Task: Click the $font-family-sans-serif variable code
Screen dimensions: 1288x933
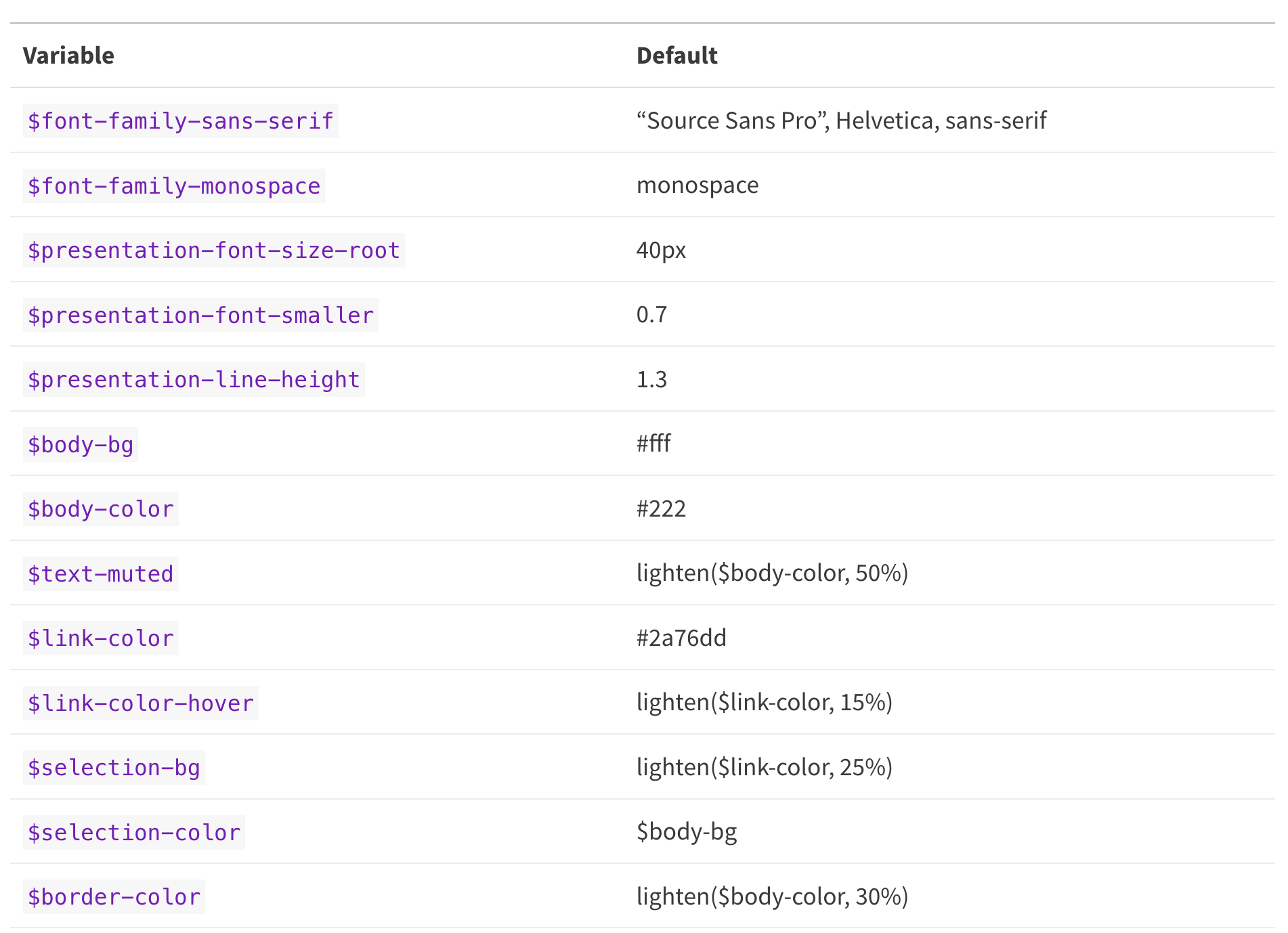Action: click(180, 121)
